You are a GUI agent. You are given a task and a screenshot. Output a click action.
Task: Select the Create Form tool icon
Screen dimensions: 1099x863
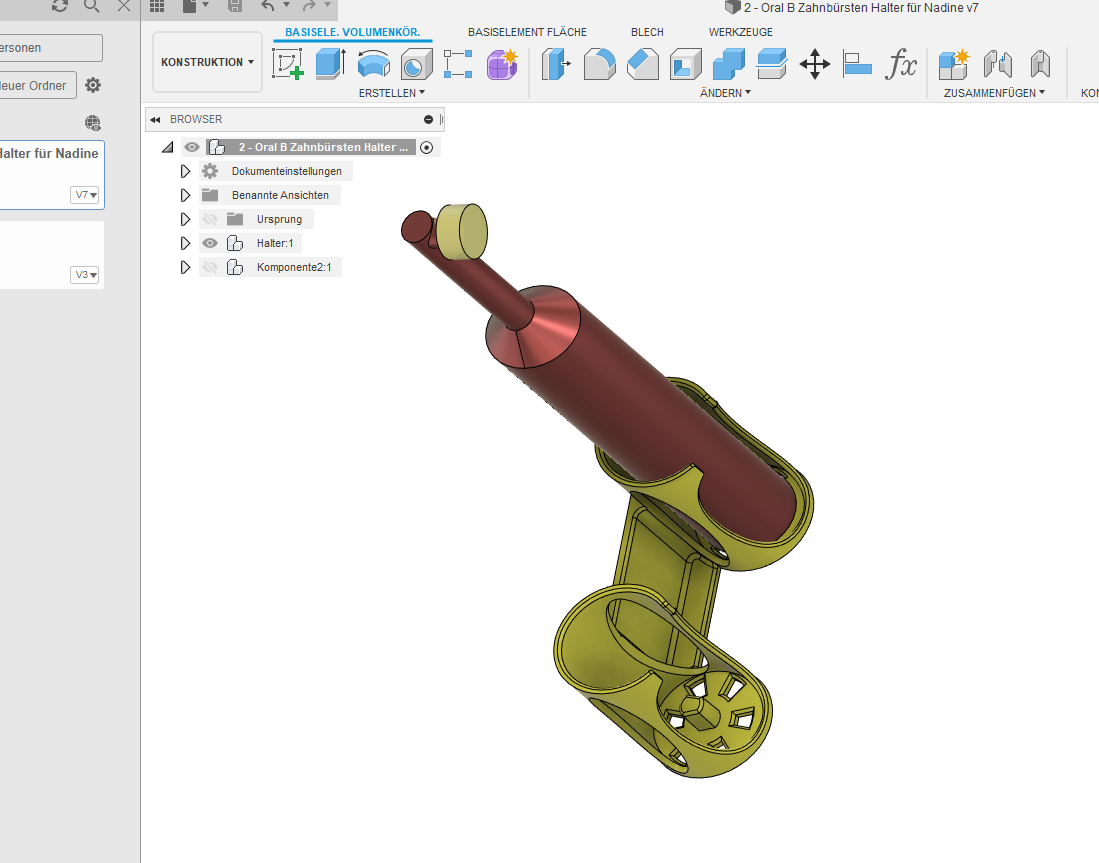click(x=502, y=64)
